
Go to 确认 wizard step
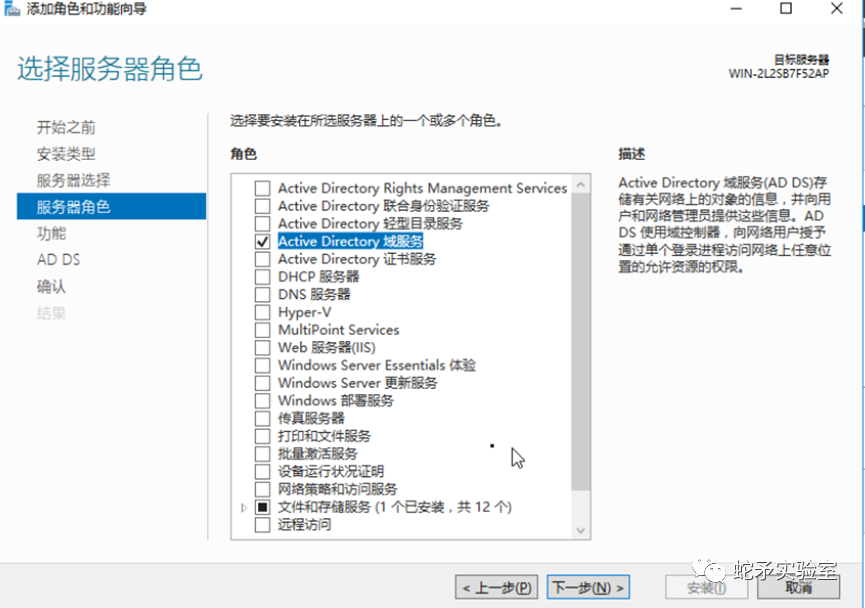pyautogui.click(x=51, y=286)
